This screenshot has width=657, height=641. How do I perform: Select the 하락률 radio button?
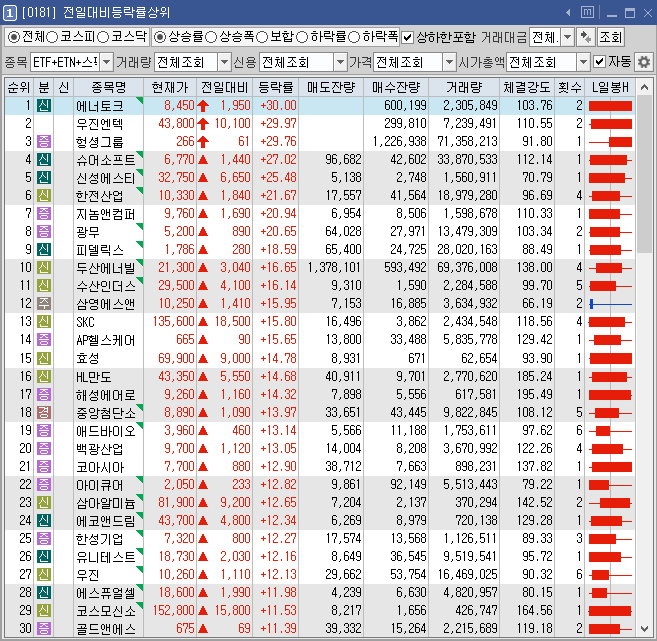tap(302, 37)
